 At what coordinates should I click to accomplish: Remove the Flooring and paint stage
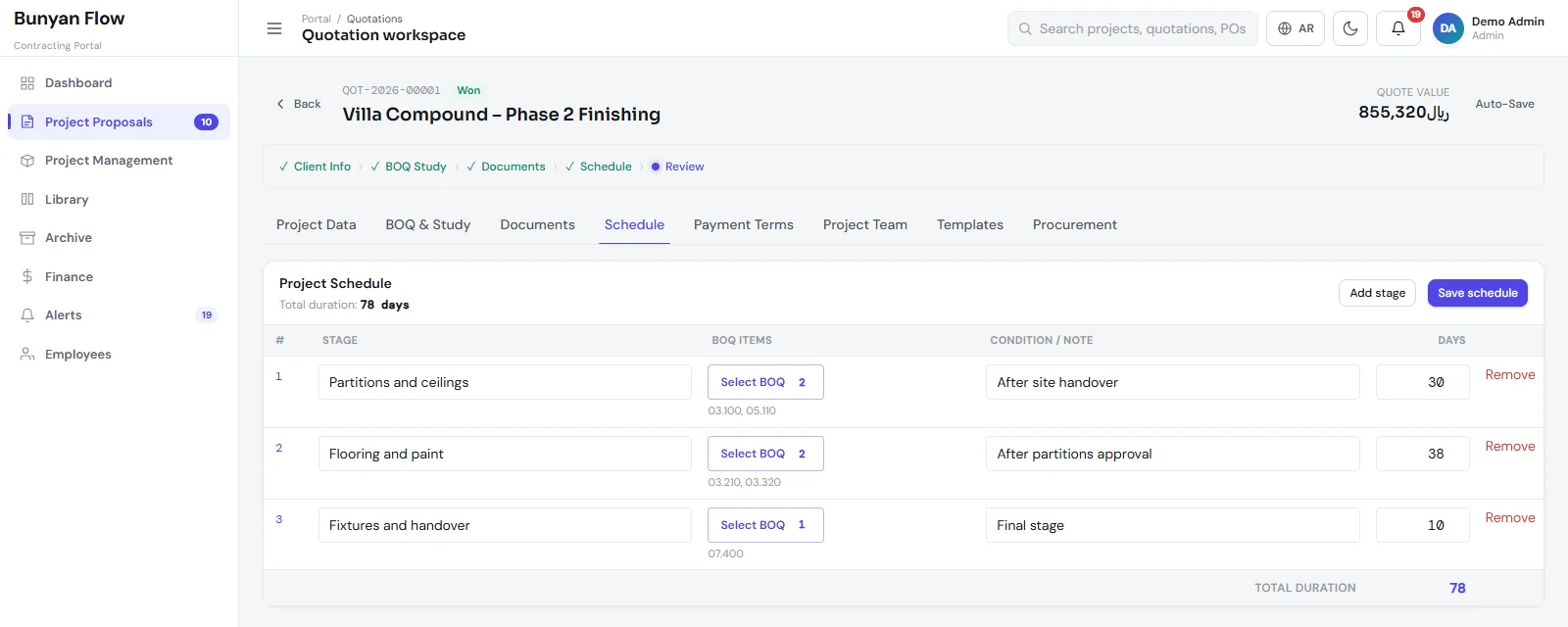1509,447
